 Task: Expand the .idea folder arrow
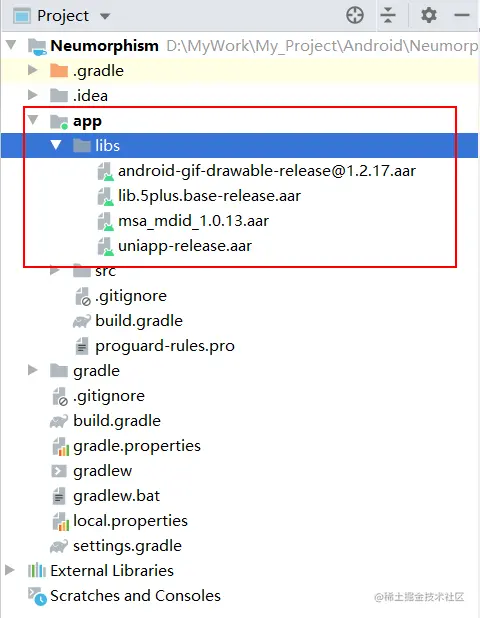coord(33,95)
